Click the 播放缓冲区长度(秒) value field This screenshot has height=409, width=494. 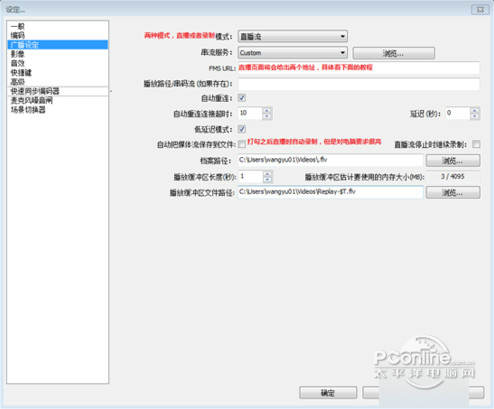tap(251, 176)
